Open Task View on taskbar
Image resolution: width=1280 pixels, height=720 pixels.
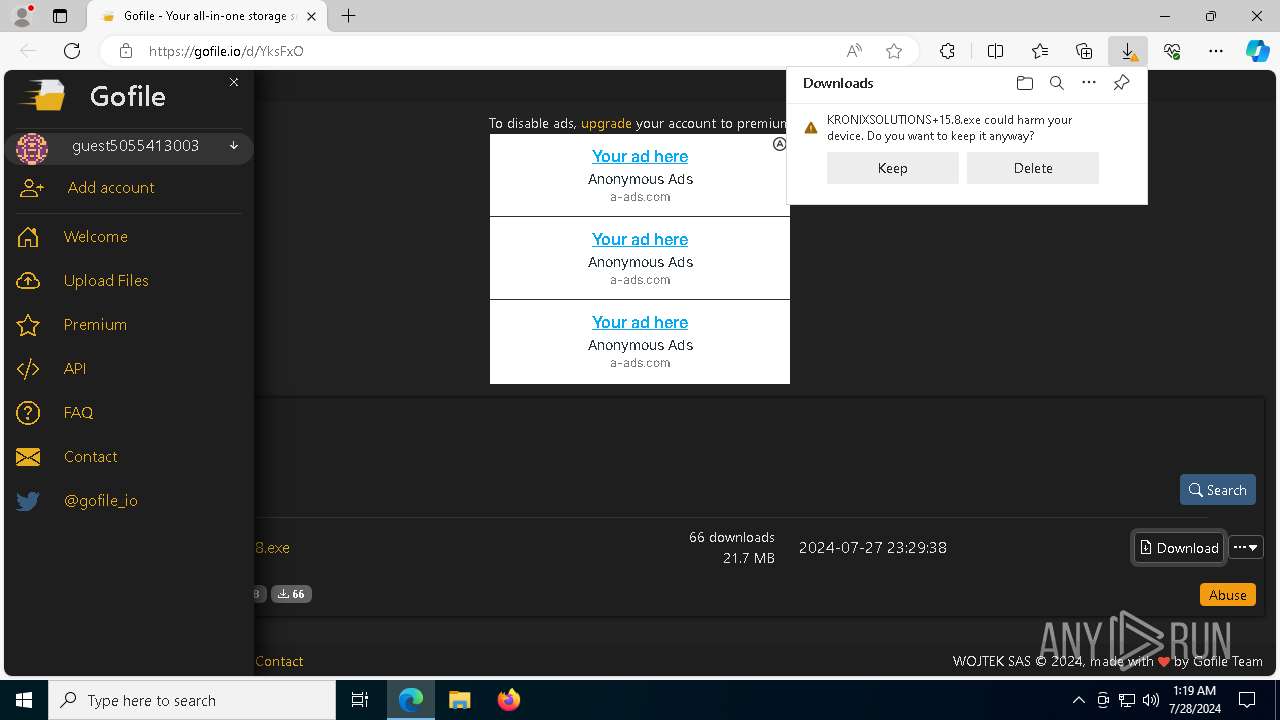[360, 700]
